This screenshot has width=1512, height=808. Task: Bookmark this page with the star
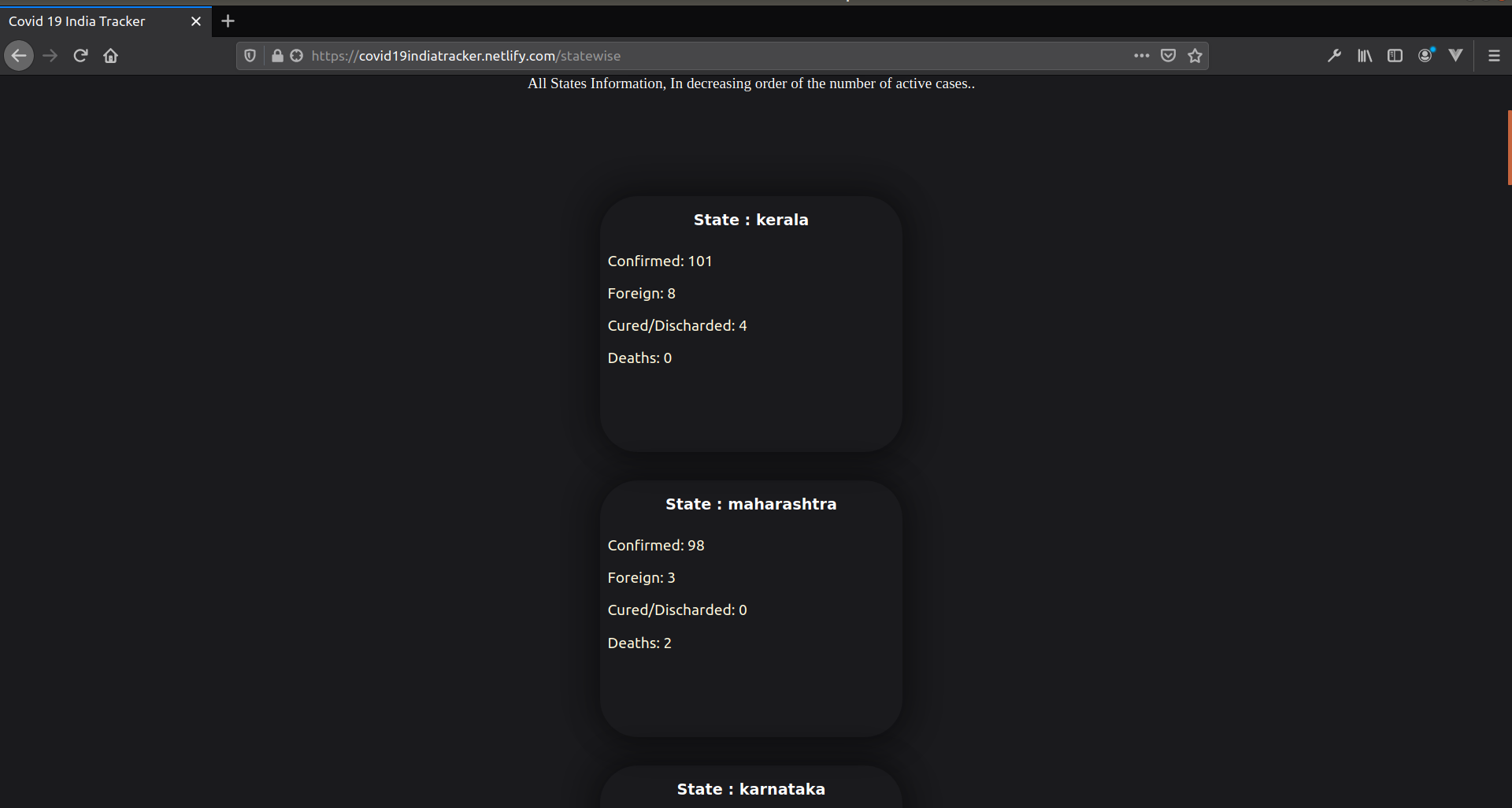tap(1195, 56)
